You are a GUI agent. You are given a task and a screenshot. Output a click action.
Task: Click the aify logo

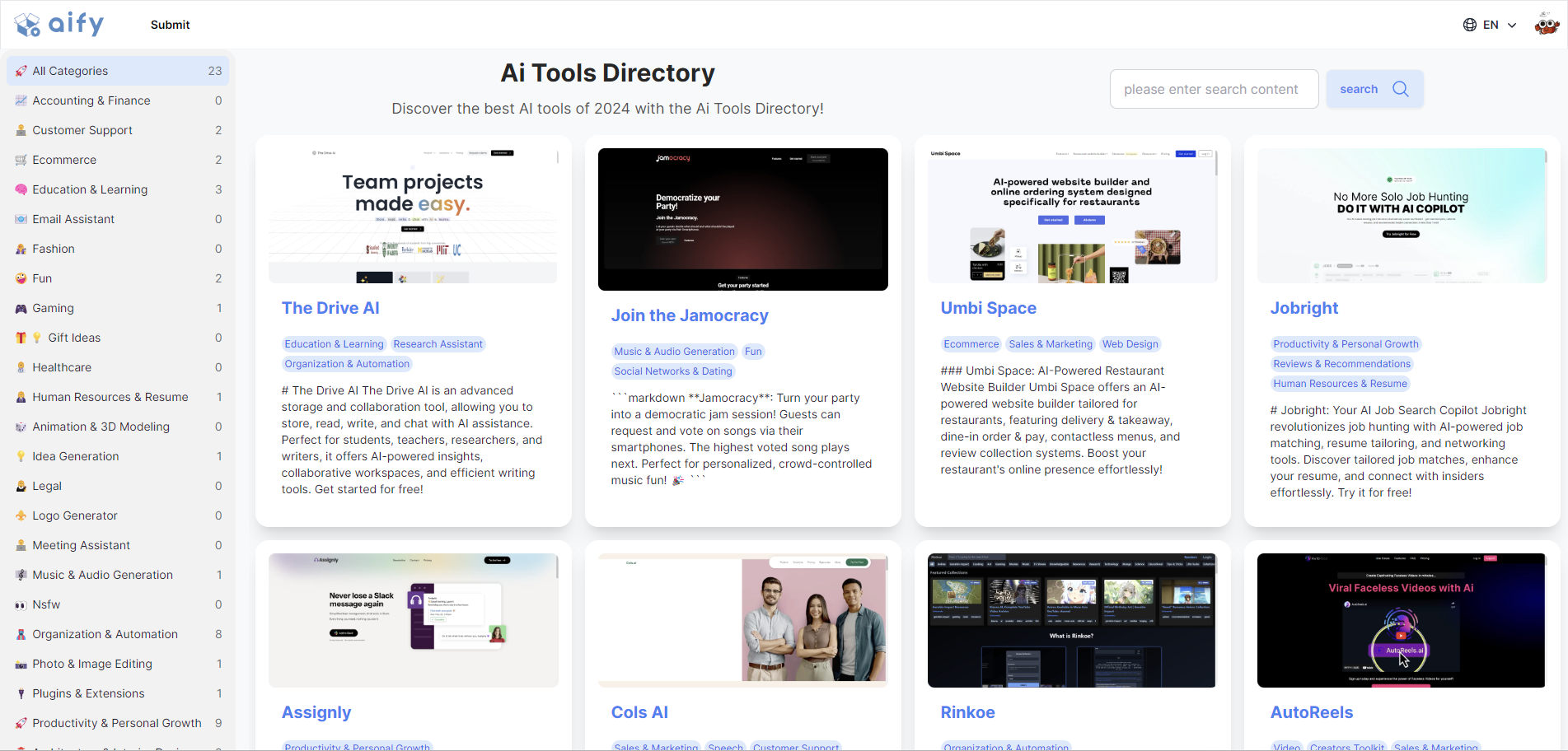60,25
